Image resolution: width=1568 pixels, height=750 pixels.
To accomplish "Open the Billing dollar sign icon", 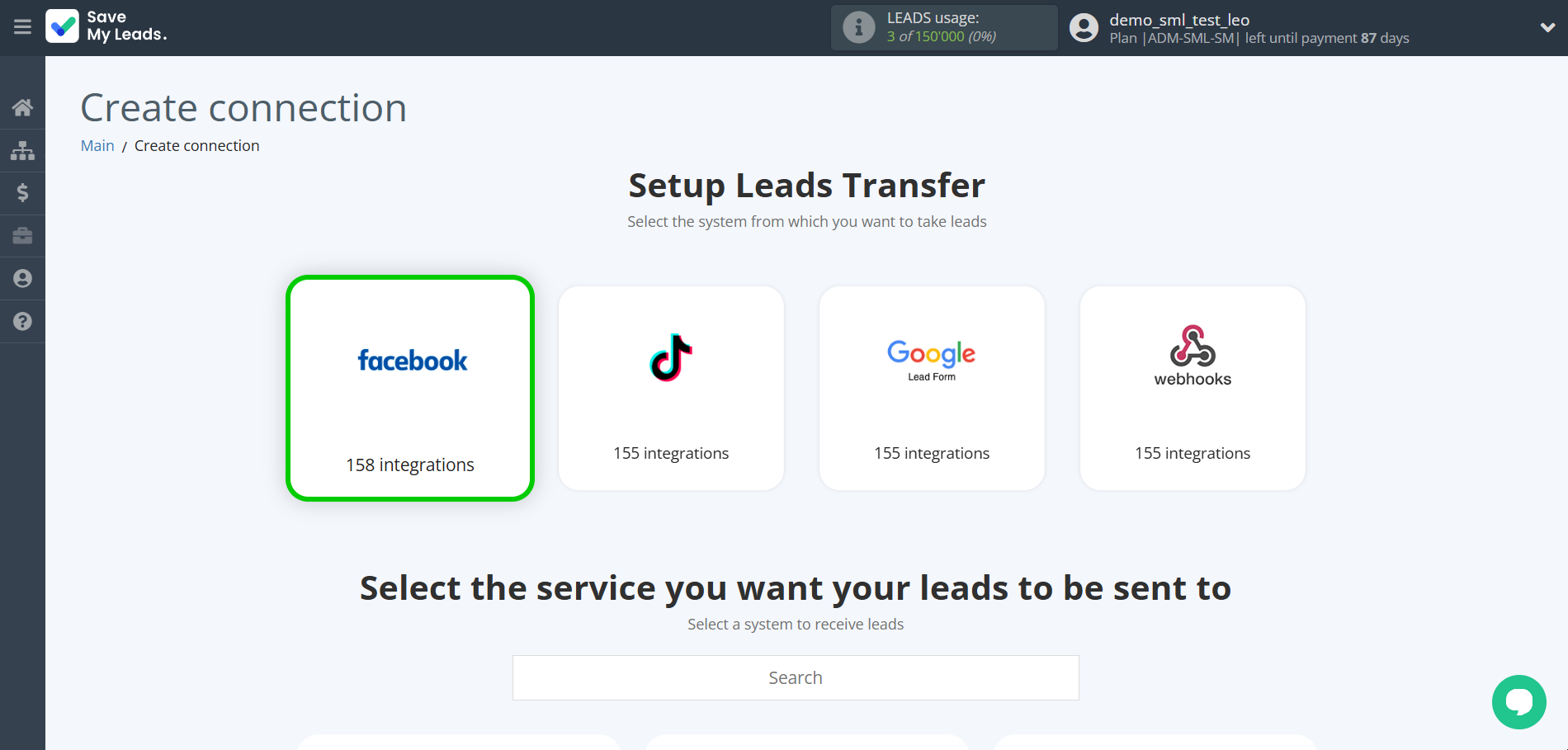I will (22, 193).
